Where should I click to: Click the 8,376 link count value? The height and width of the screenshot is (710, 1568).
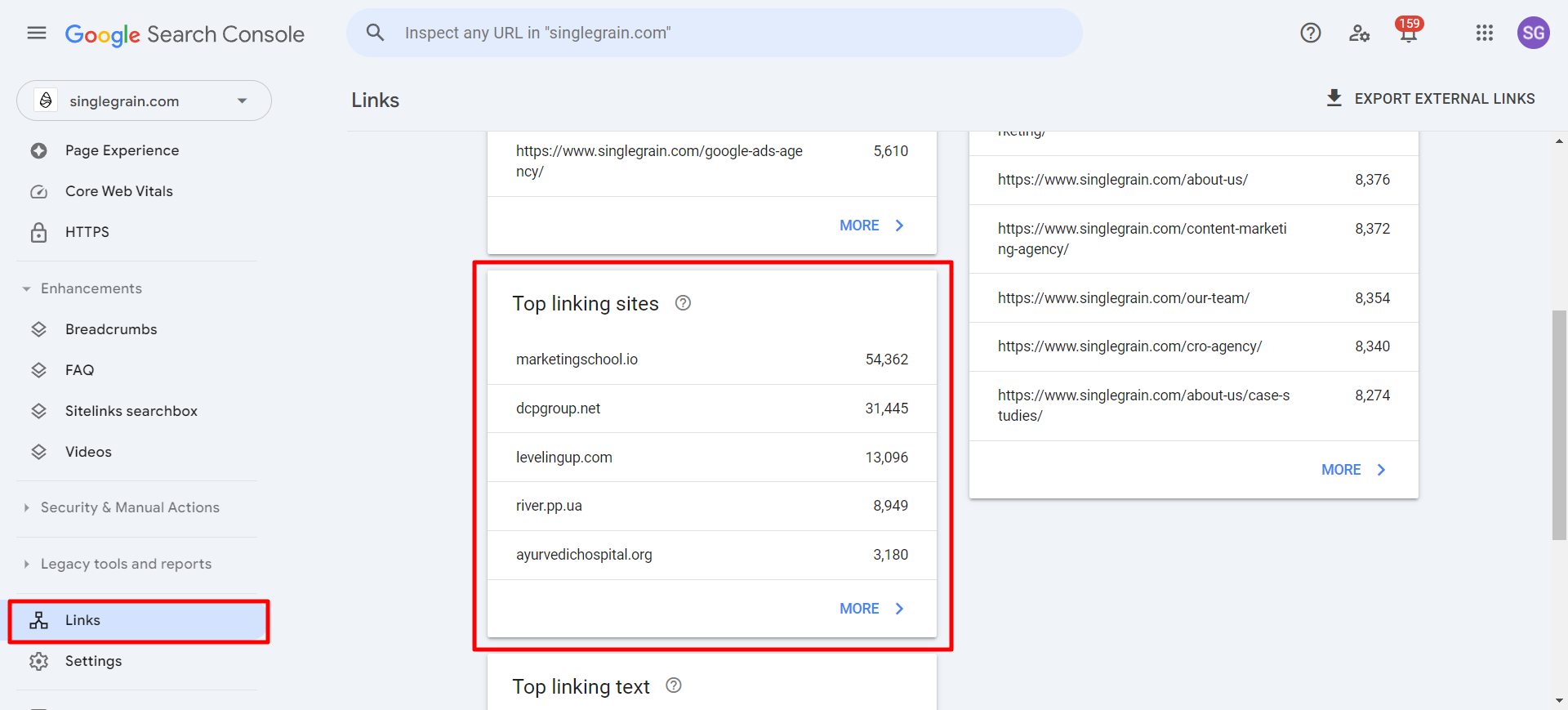point(1372,180)
